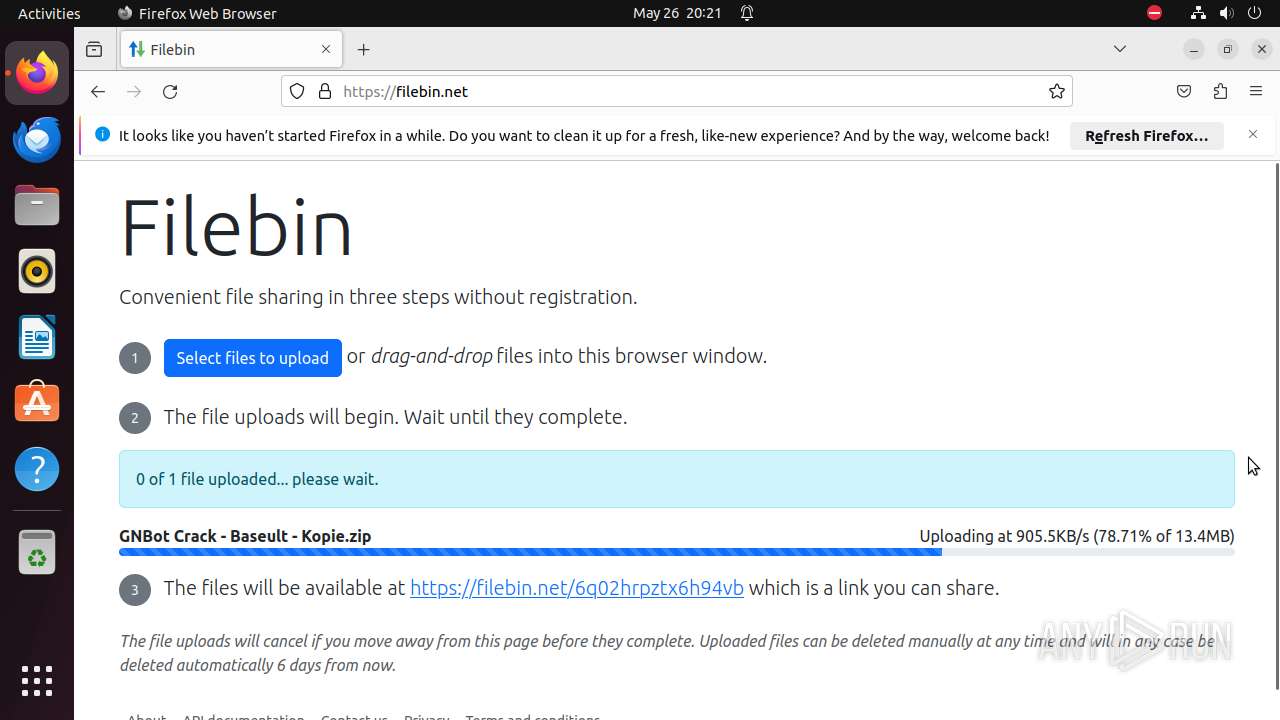Click the forward navigation arrow
This screenshot has width=1280, height=720.
(x=134, y=91)
